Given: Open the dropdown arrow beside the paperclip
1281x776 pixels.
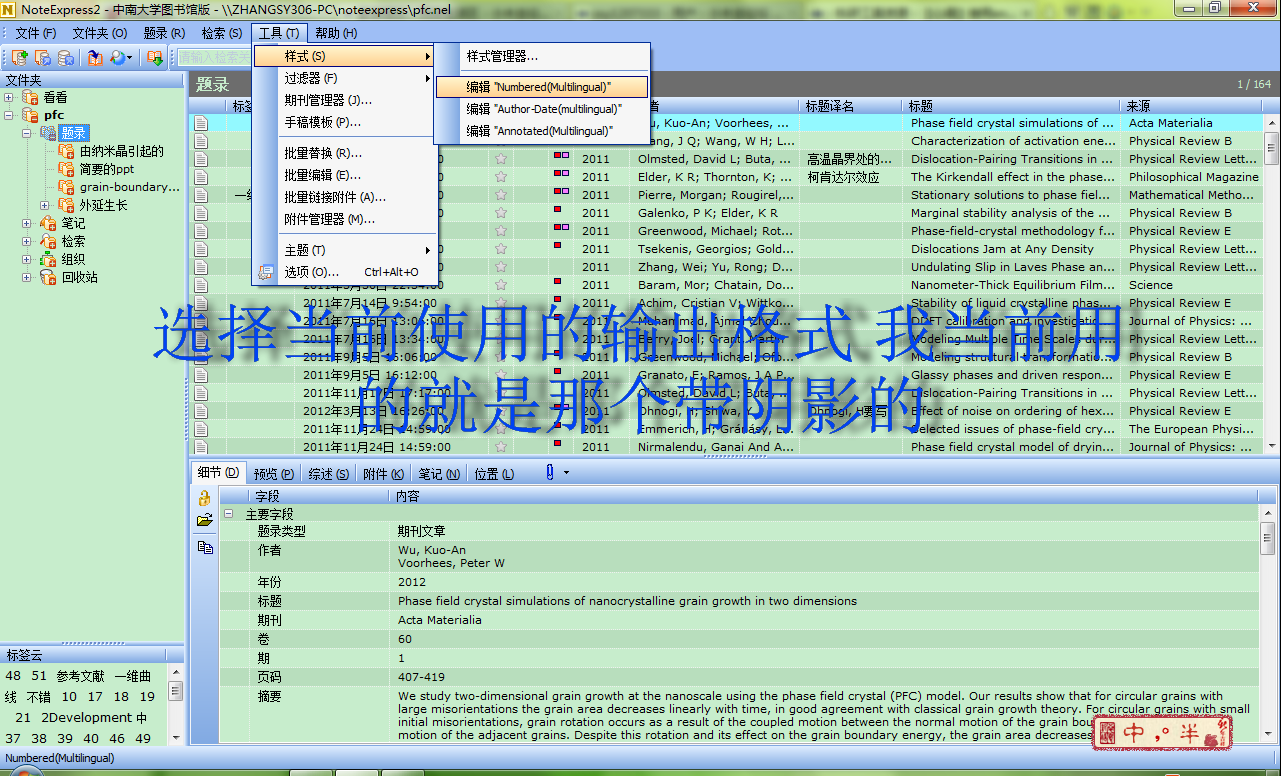Looking at the screenshot, I should 567,472.
